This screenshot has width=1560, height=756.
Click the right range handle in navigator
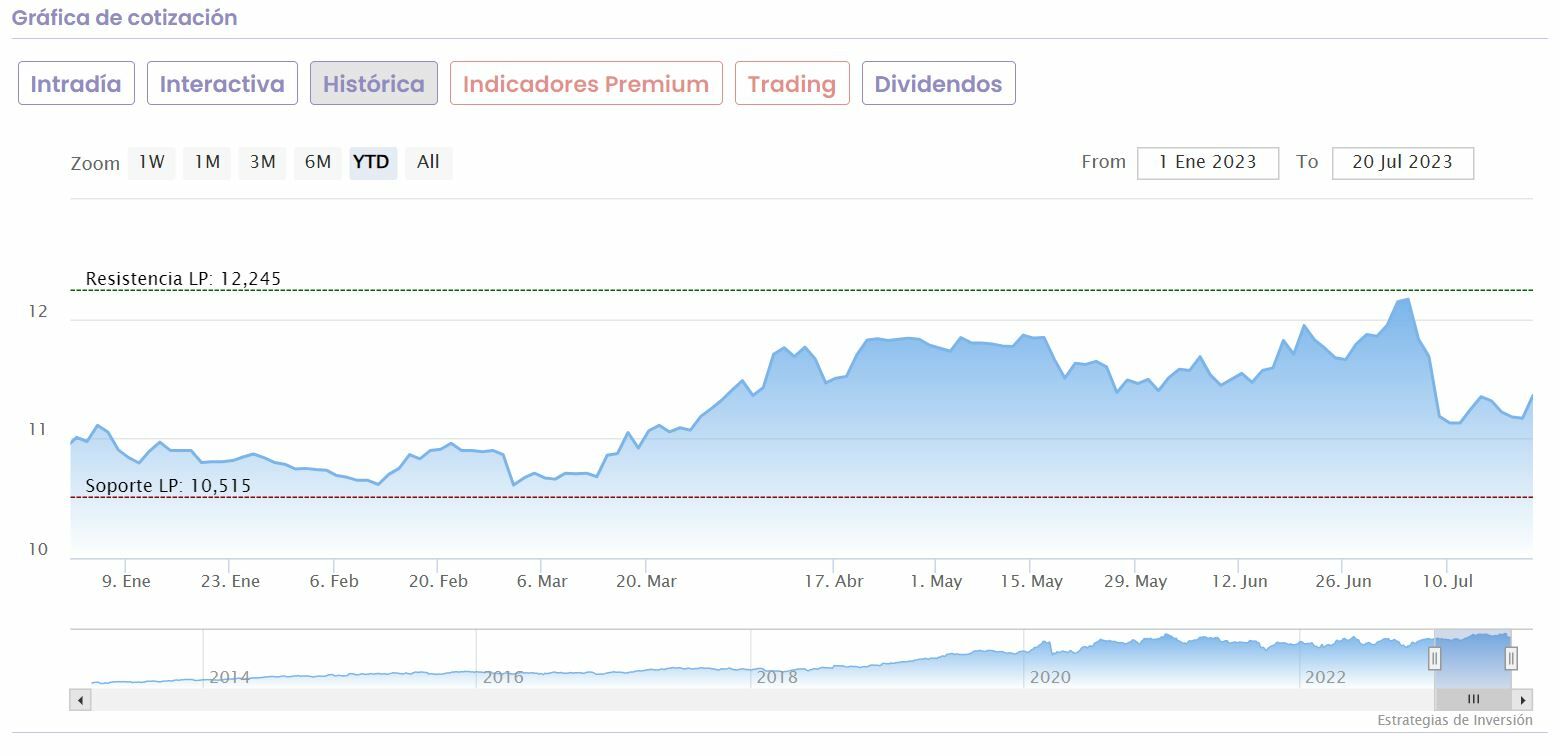pos(1511,658)
